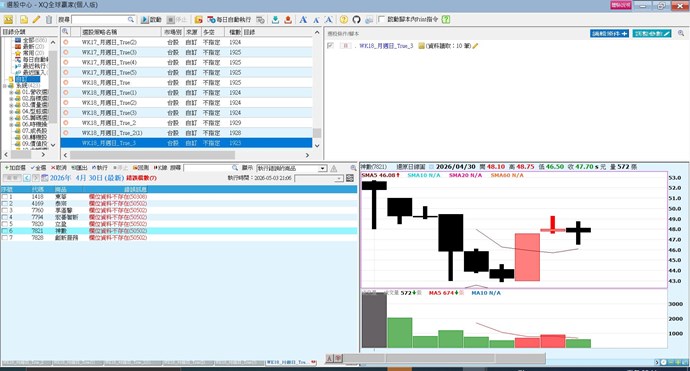Expand the 04.型態 system folder

pos(11,112)
